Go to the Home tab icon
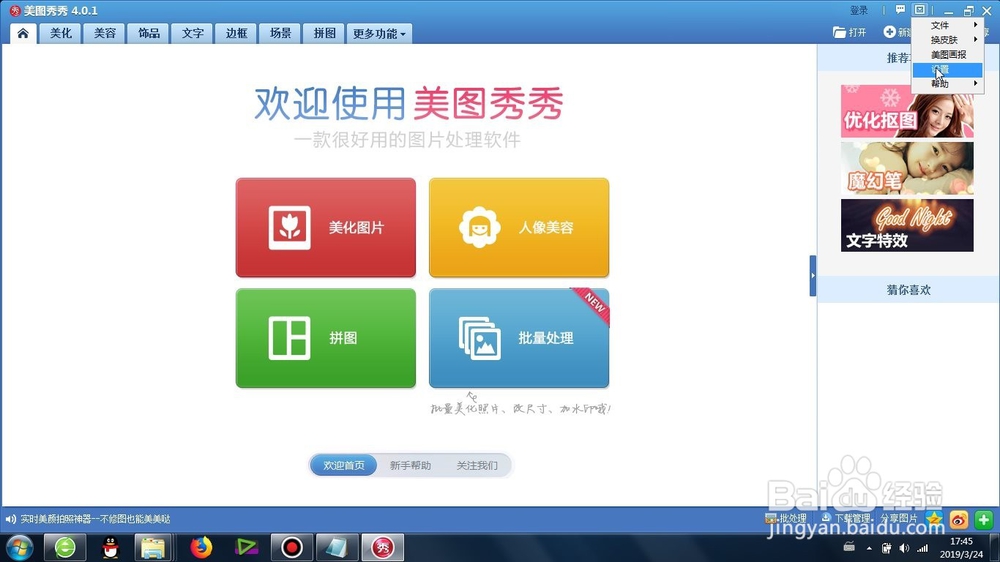The height and width of the screenshot is (562, 1000). coord(23,33)
